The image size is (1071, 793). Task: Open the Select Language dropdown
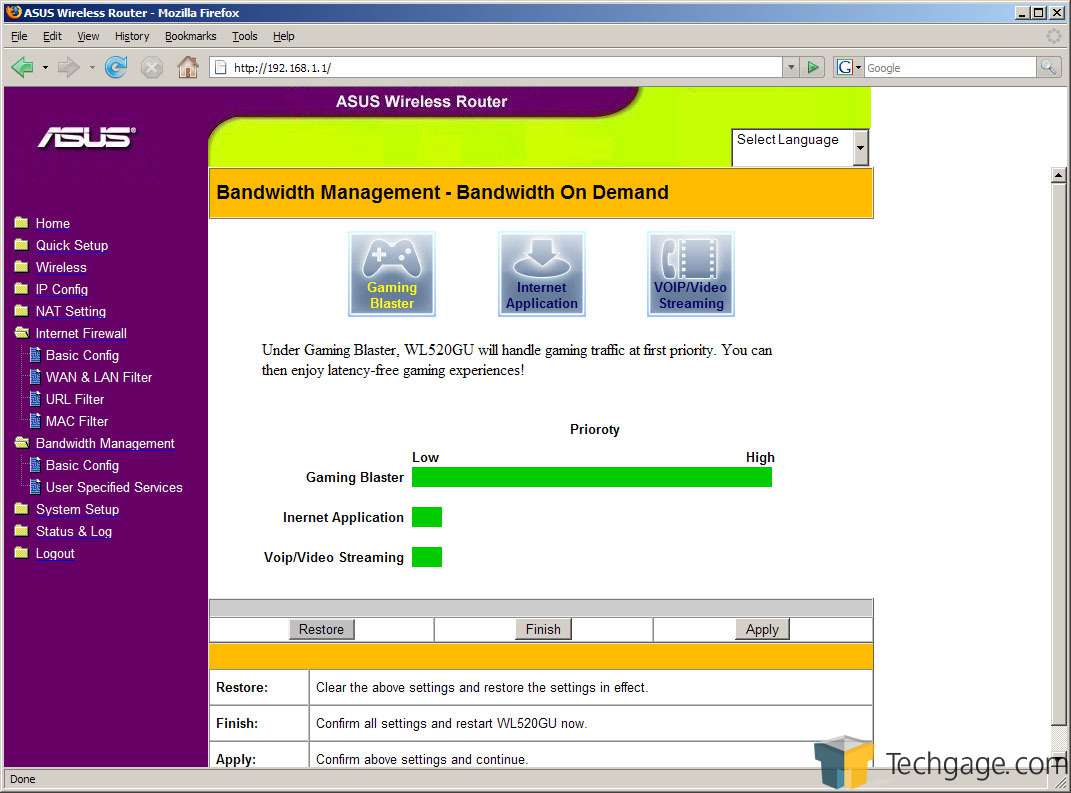pos(800,147)
